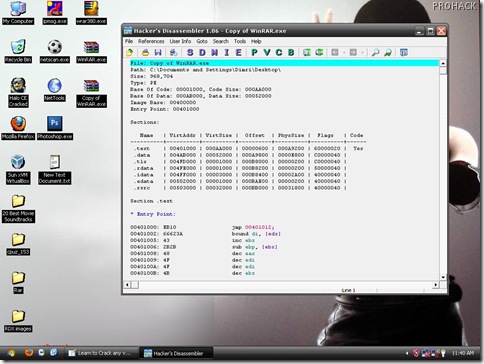The image size is (484, 364).
Task: Click the green P toolbar button
Action: 255,52
